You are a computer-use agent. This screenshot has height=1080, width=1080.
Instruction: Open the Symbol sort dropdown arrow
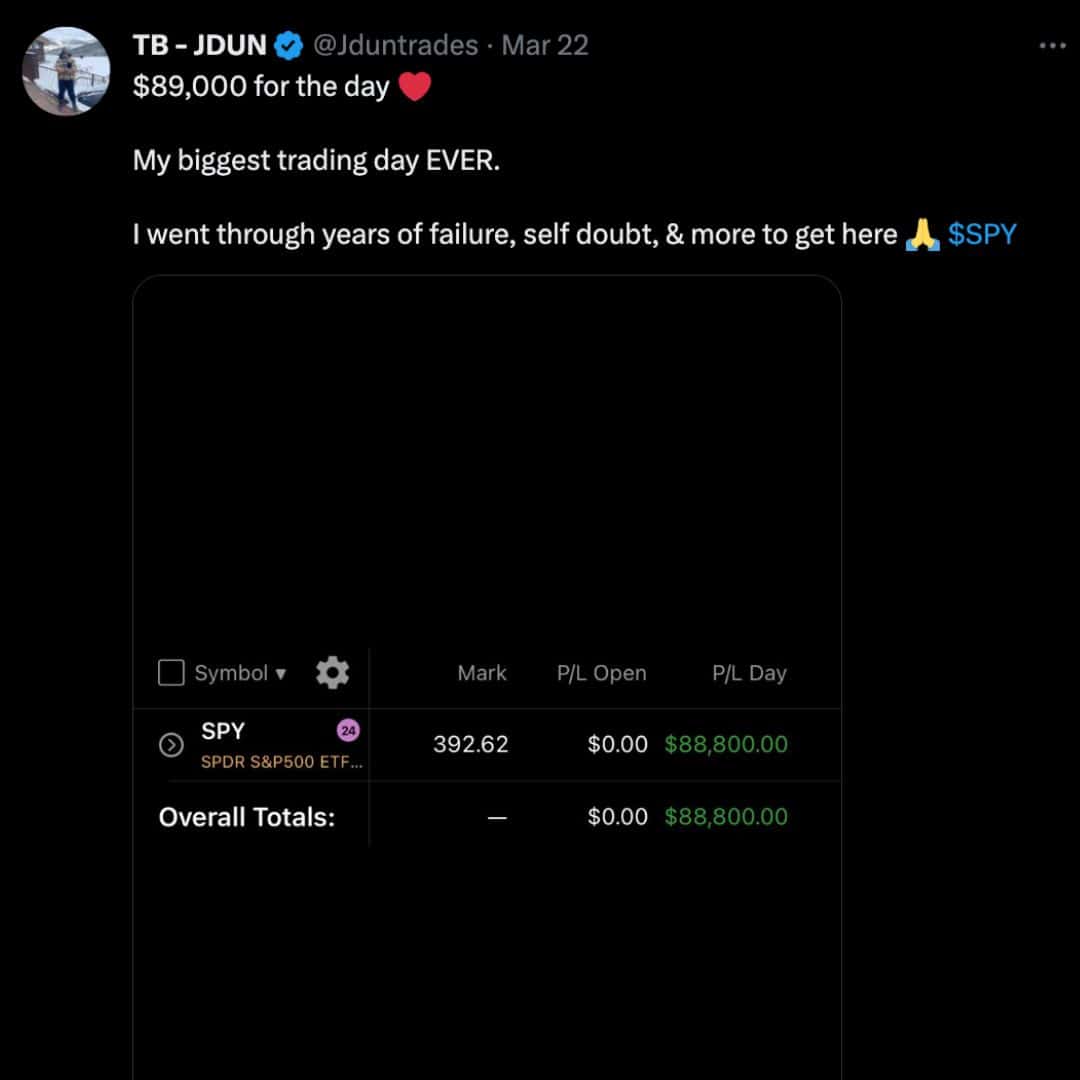[x=281, y=674]
